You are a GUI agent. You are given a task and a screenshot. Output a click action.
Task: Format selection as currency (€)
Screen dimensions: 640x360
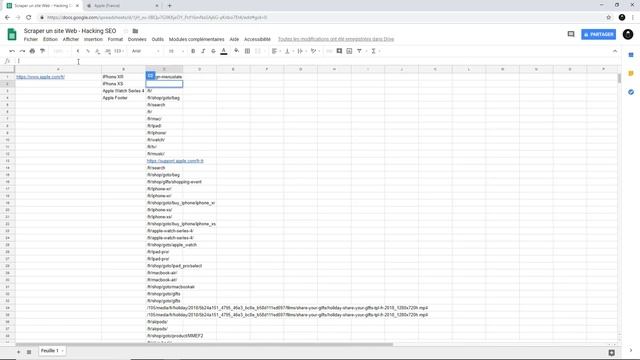tap(78, 51)
